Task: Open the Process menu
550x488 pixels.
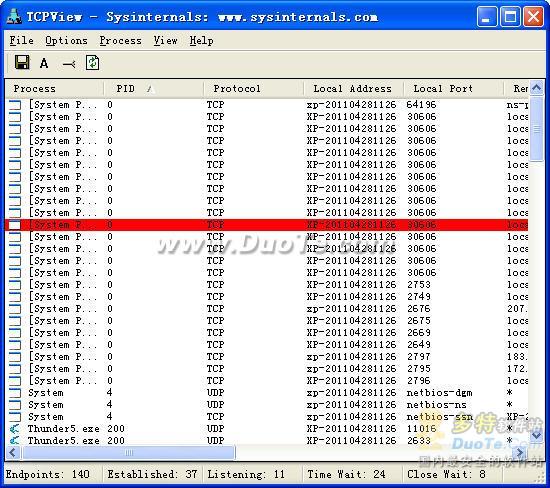Action: pos(120,41)
